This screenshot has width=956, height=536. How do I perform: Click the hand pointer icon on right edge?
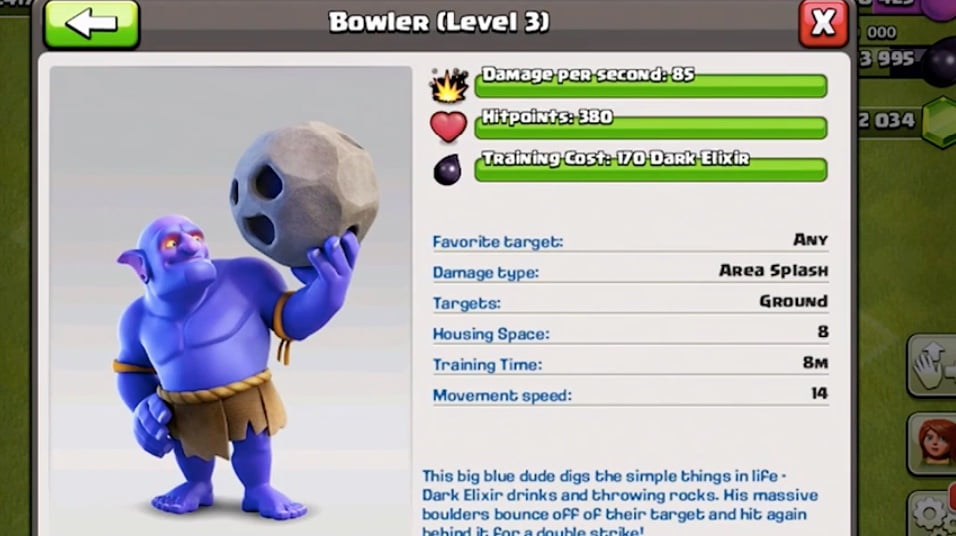[x=932, y=365]
